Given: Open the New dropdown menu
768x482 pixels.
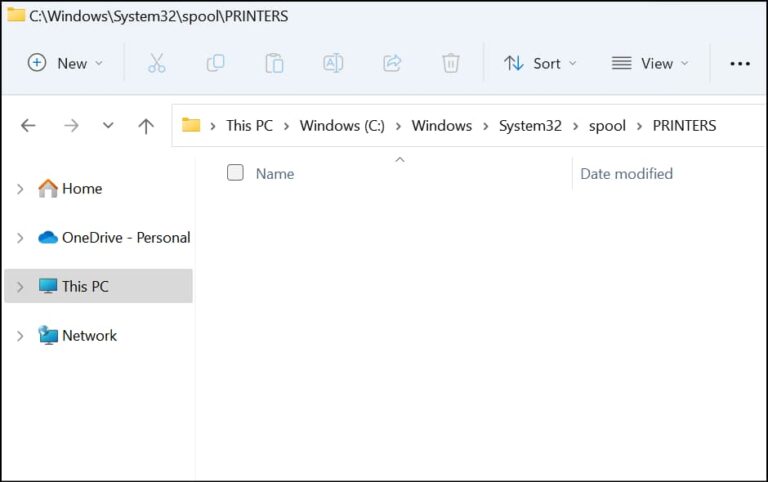Looking at the screenshot, I should point(65,63).
